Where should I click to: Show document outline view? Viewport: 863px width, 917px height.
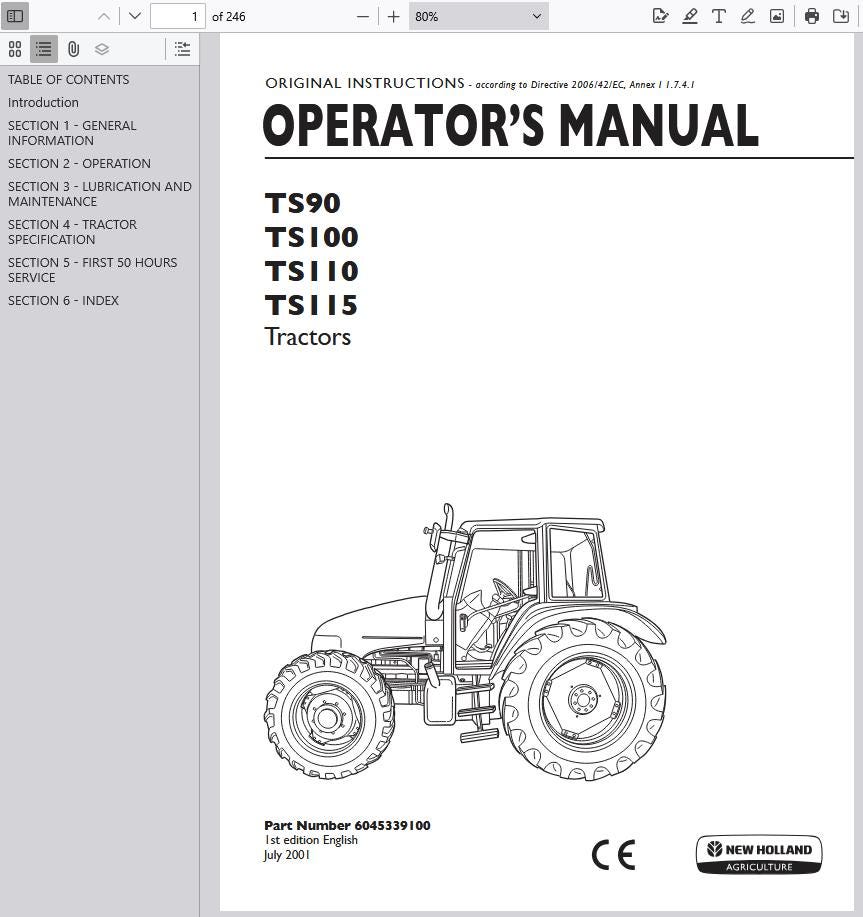44,49
